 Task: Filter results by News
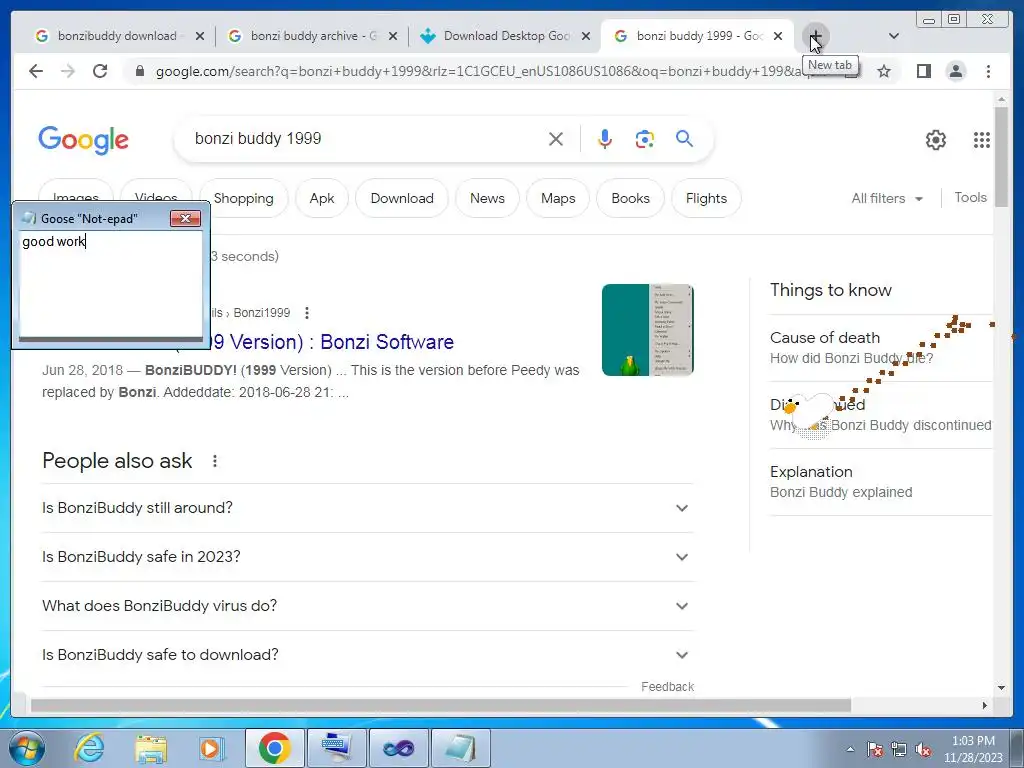pos(487,199)
